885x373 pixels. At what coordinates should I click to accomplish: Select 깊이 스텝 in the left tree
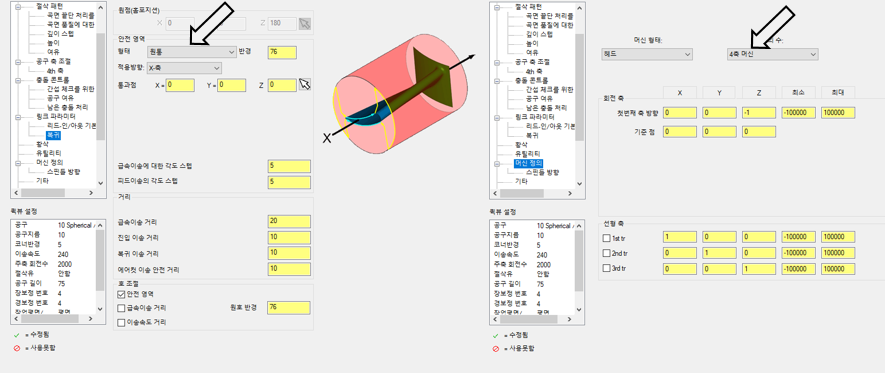tap(60, 34)
